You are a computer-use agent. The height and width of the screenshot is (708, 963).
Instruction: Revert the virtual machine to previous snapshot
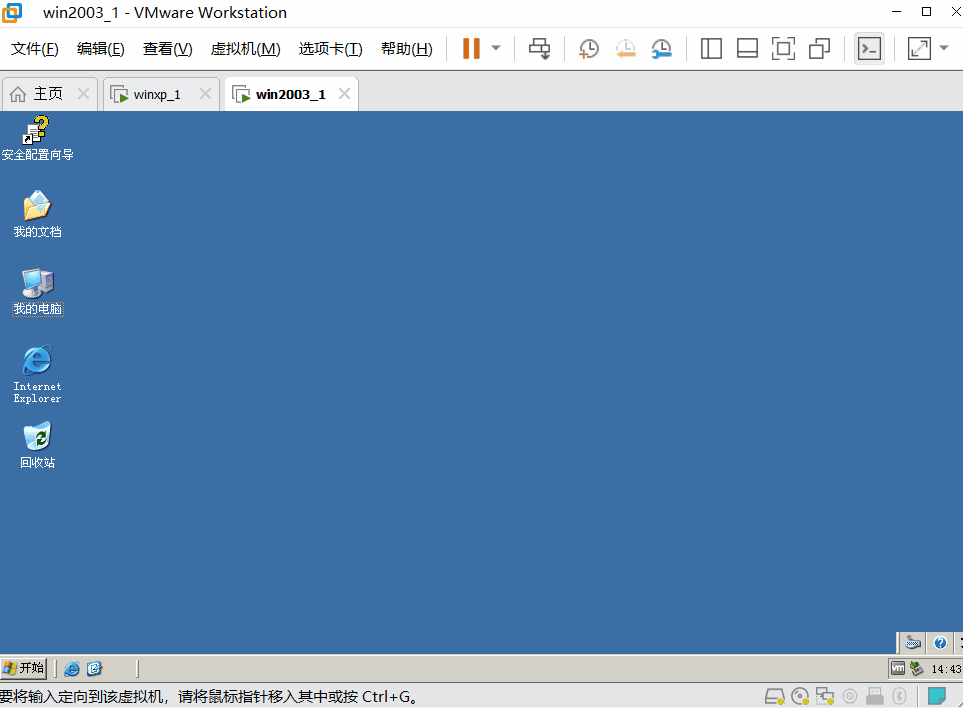coord(625,49)
